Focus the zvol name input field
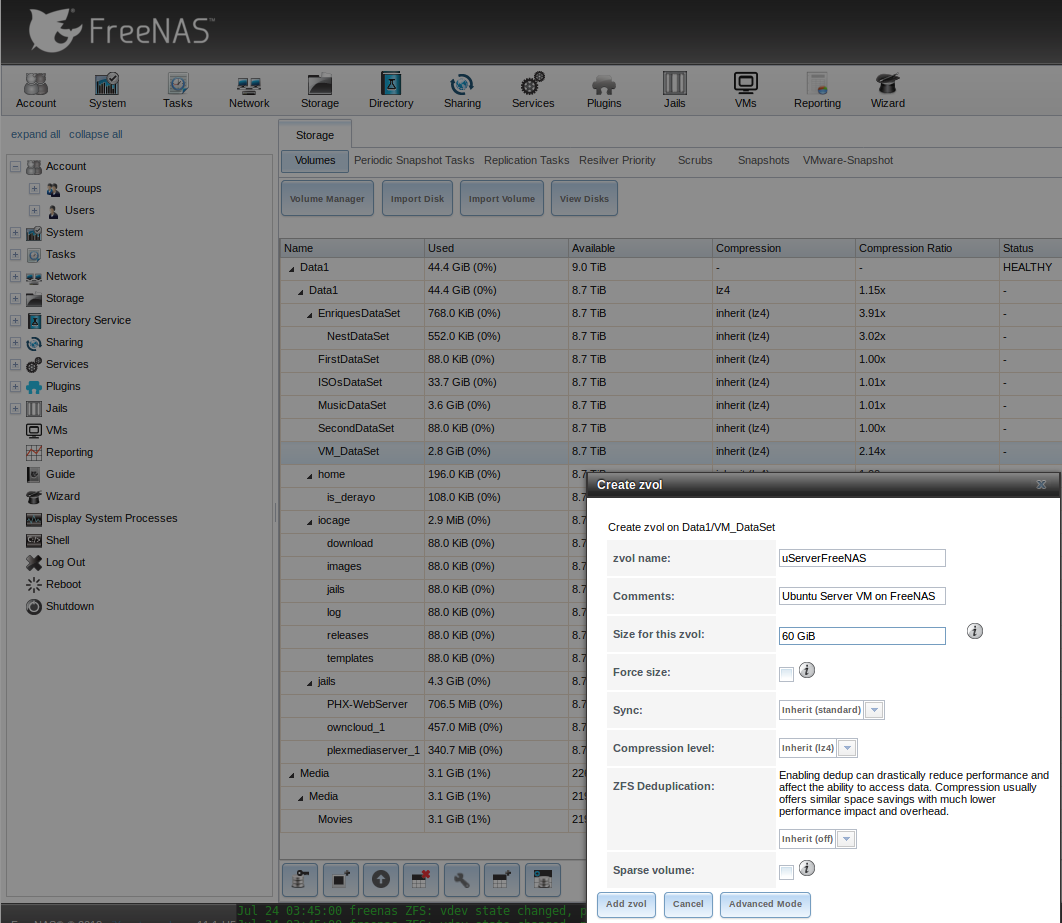Screen dimensions: 1062x923 [862, 558]
